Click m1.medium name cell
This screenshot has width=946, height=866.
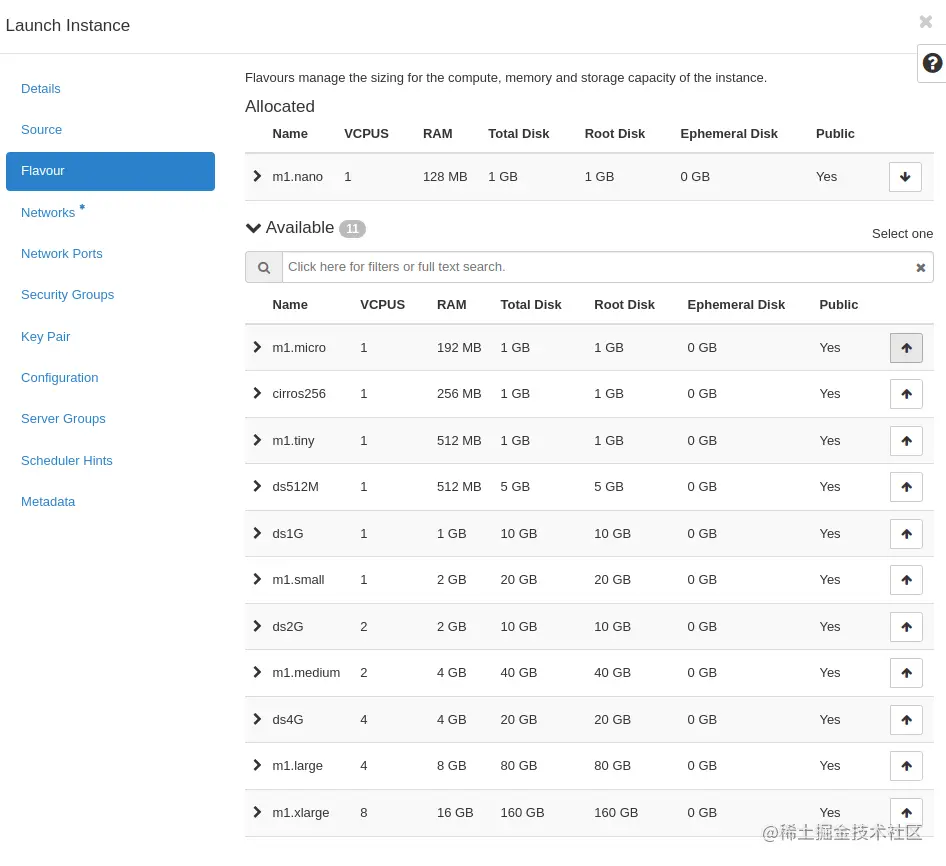click(x=306, y=673)
